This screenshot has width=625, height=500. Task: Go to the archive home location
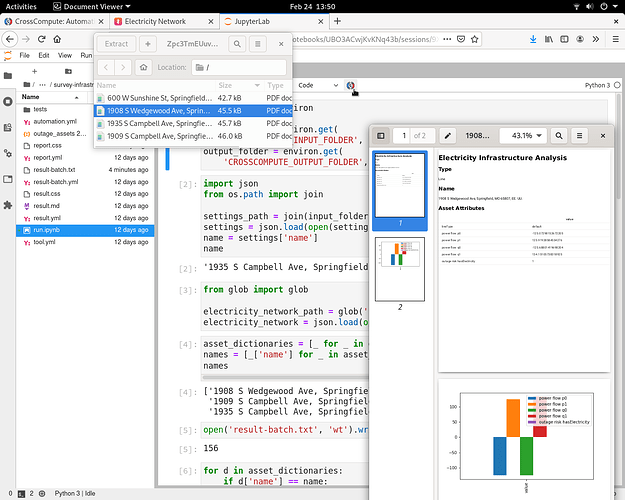point(143,67)
